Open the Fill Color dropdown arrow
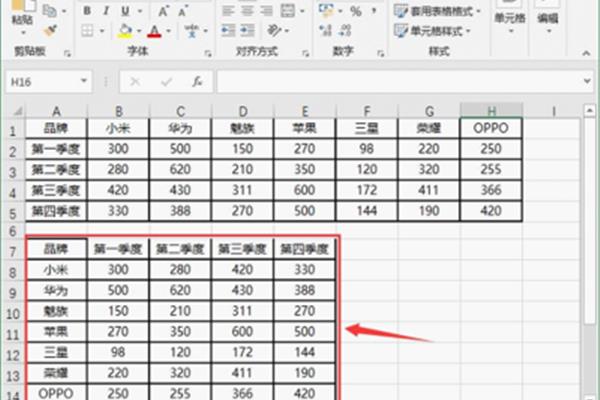 (139, 31)
